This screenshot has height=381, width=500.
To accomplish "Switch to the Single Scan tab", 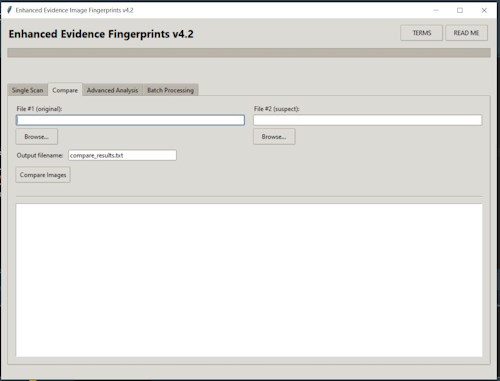I will 28,90.
